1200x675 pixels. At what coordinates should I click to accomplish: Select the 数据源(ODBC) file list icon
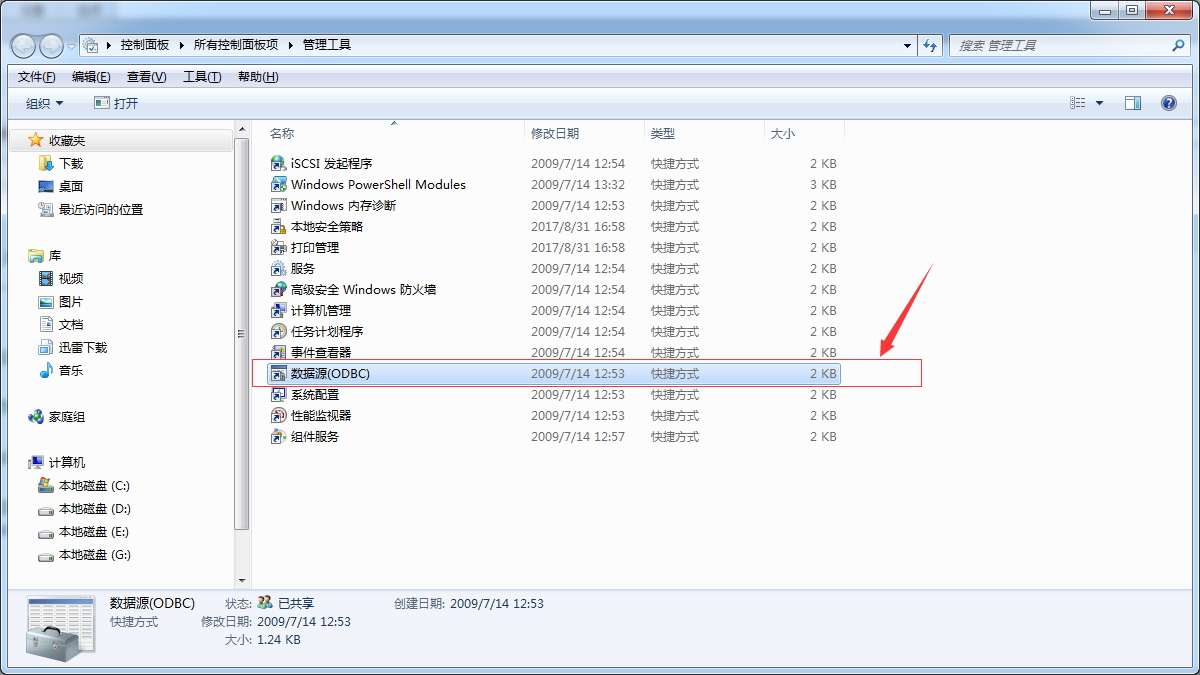pos(279,373)
